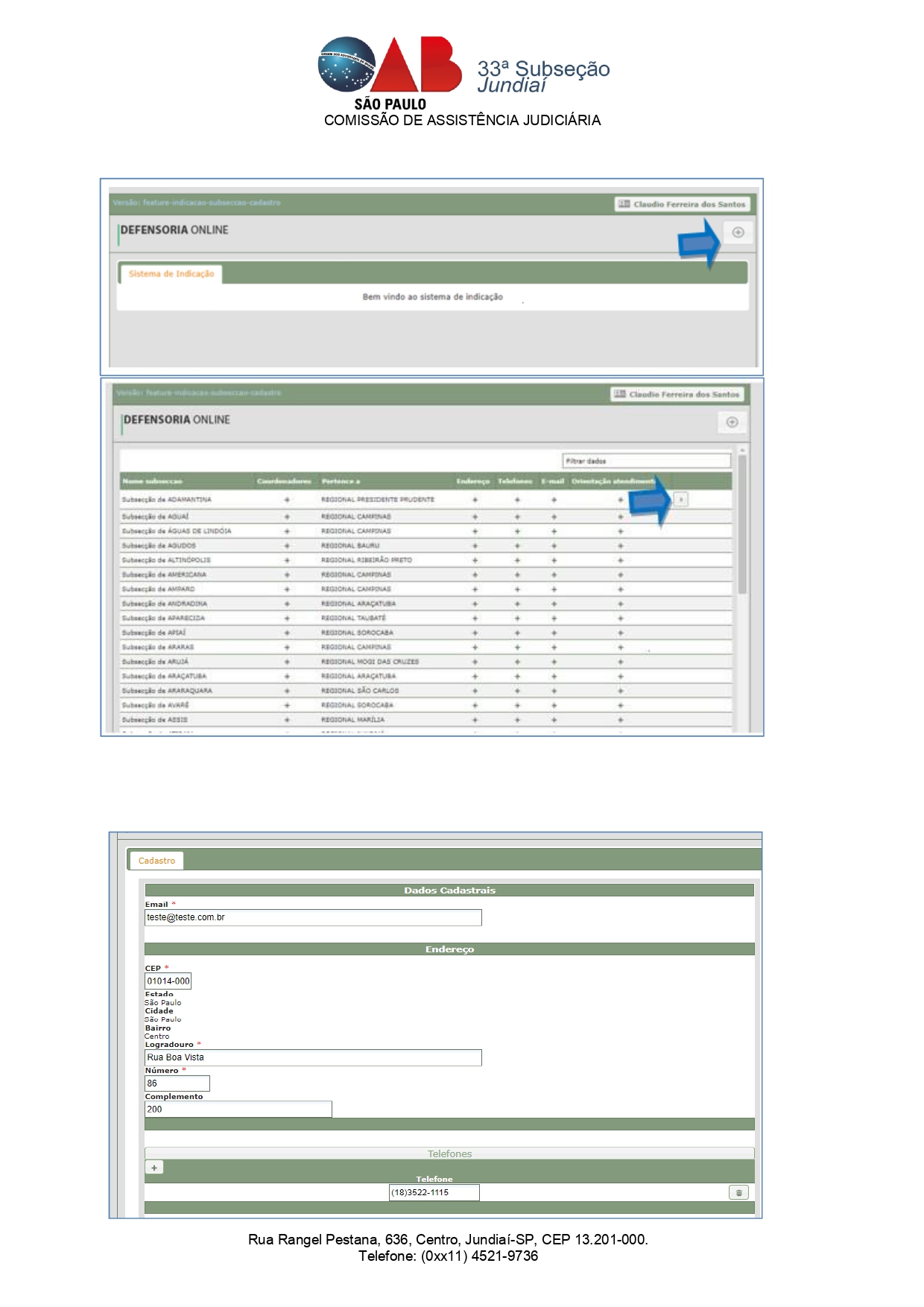Screen dimensions: 924x1307
Task: Click E-mail plus icon in the ARARAQUARA row
Action: (554, 691)
